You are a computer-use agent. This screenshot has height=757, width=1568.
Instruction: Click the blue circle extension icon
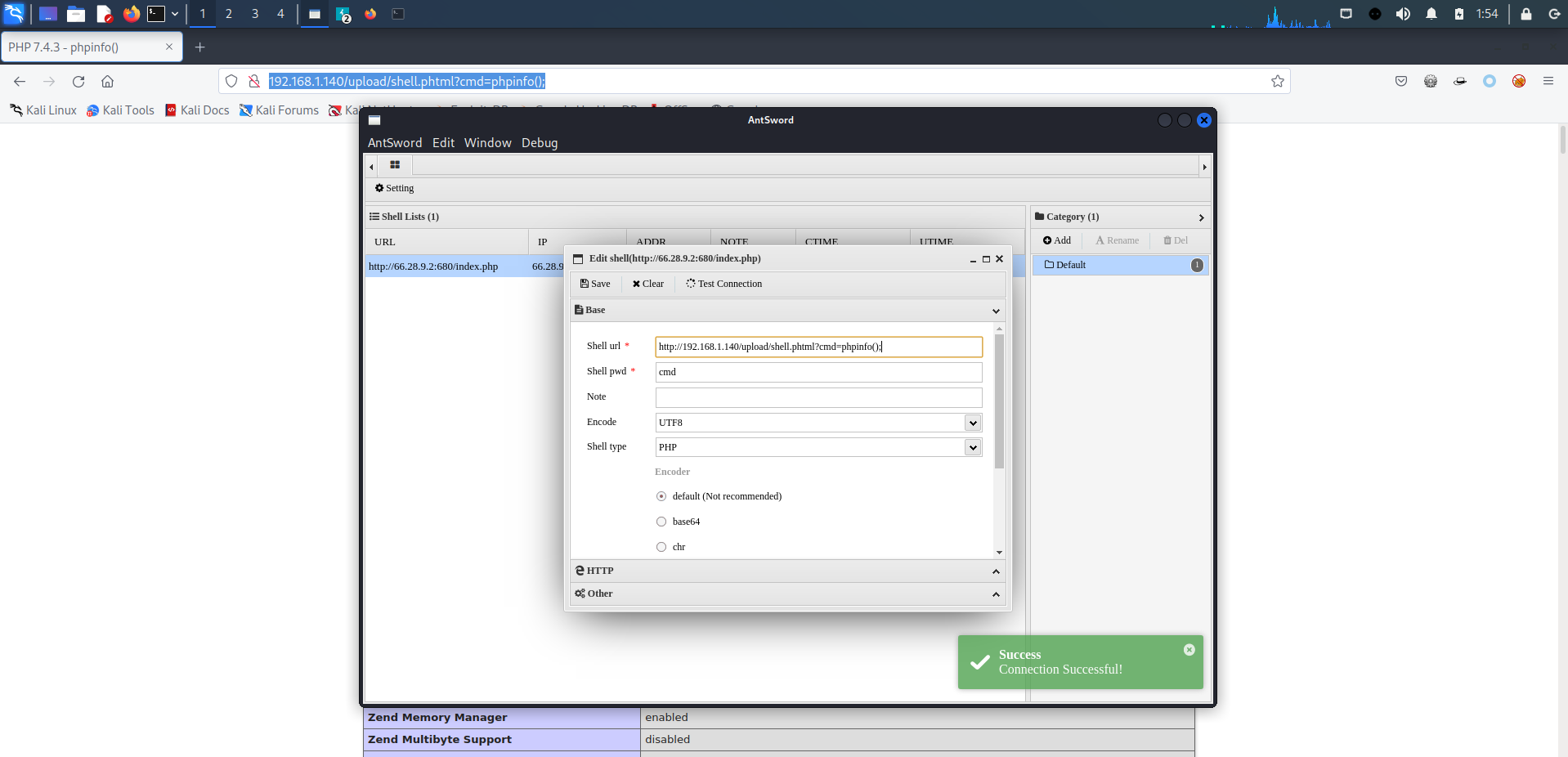click(x=1490, y=81)
